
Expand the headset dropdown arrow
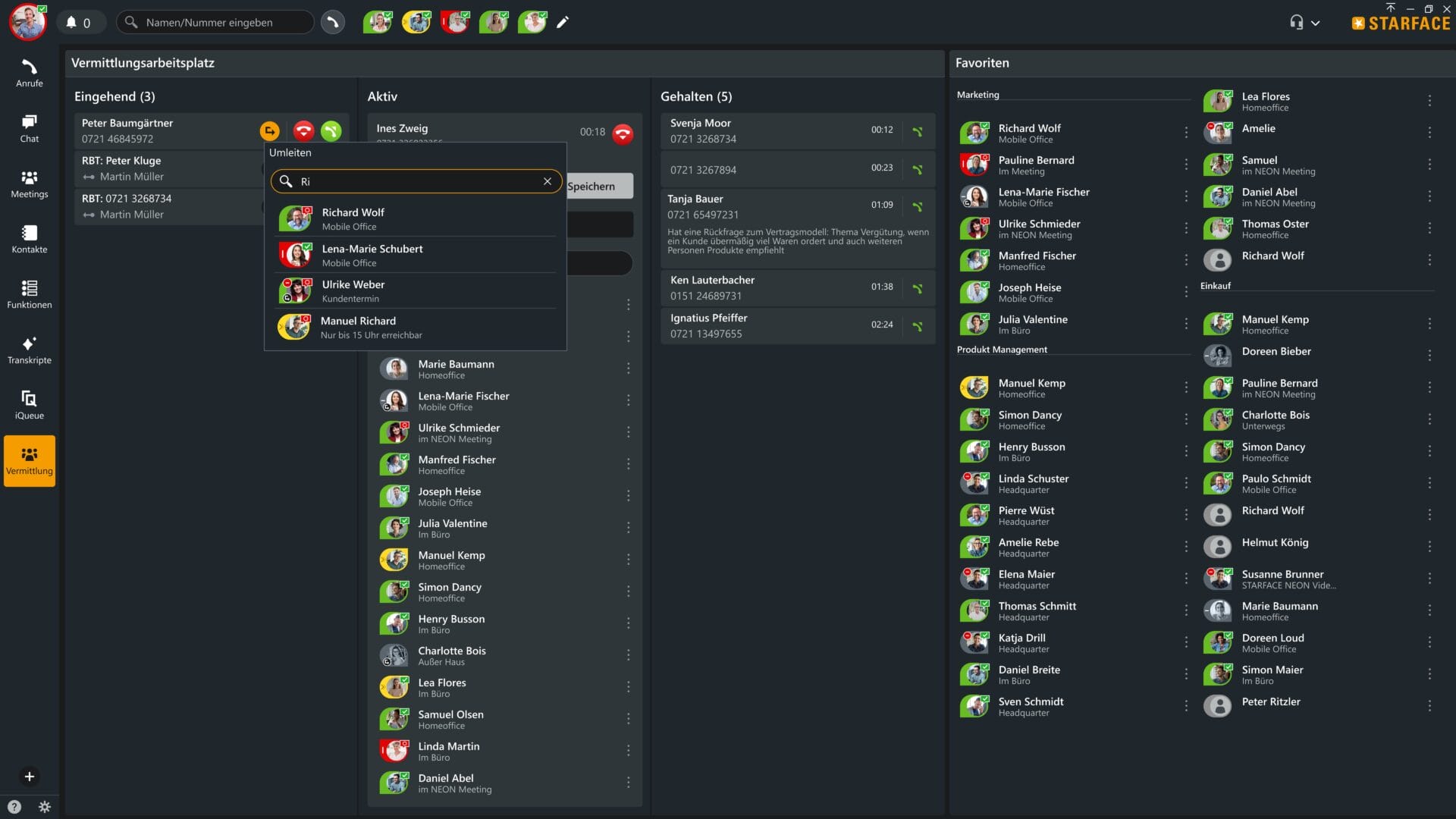tap(1316, 24)
